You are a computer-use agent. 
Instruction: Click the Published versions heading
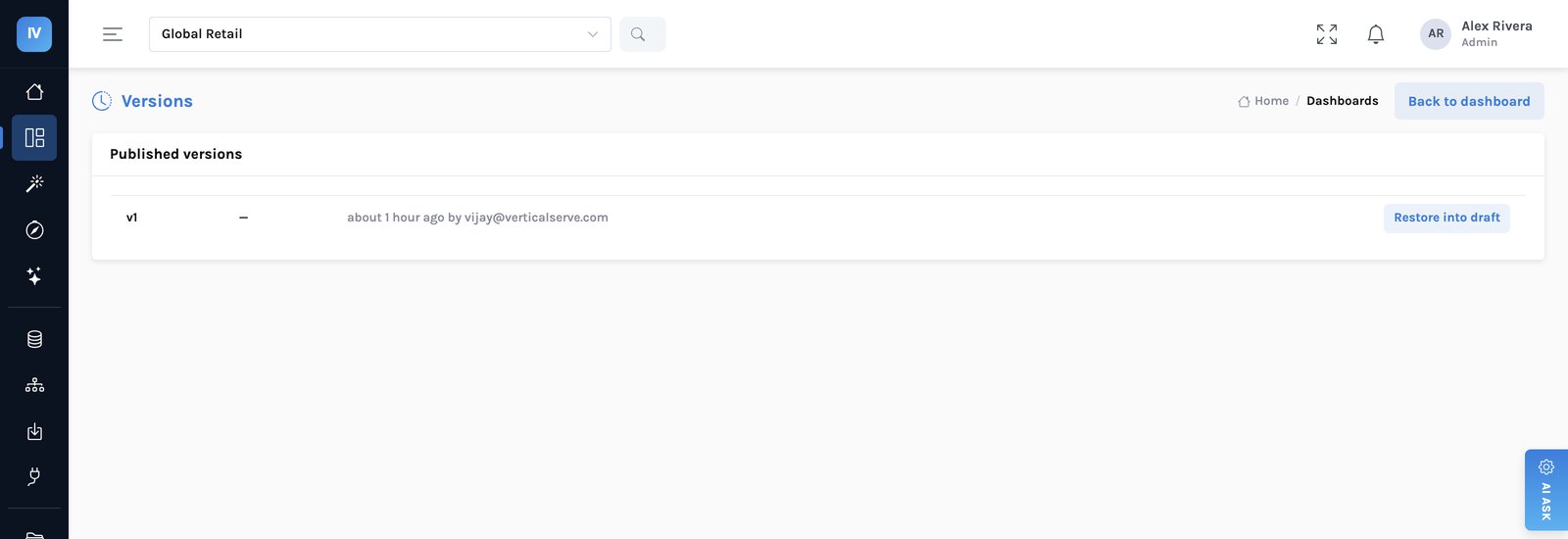pyautogui.click(x=175, y=154)
